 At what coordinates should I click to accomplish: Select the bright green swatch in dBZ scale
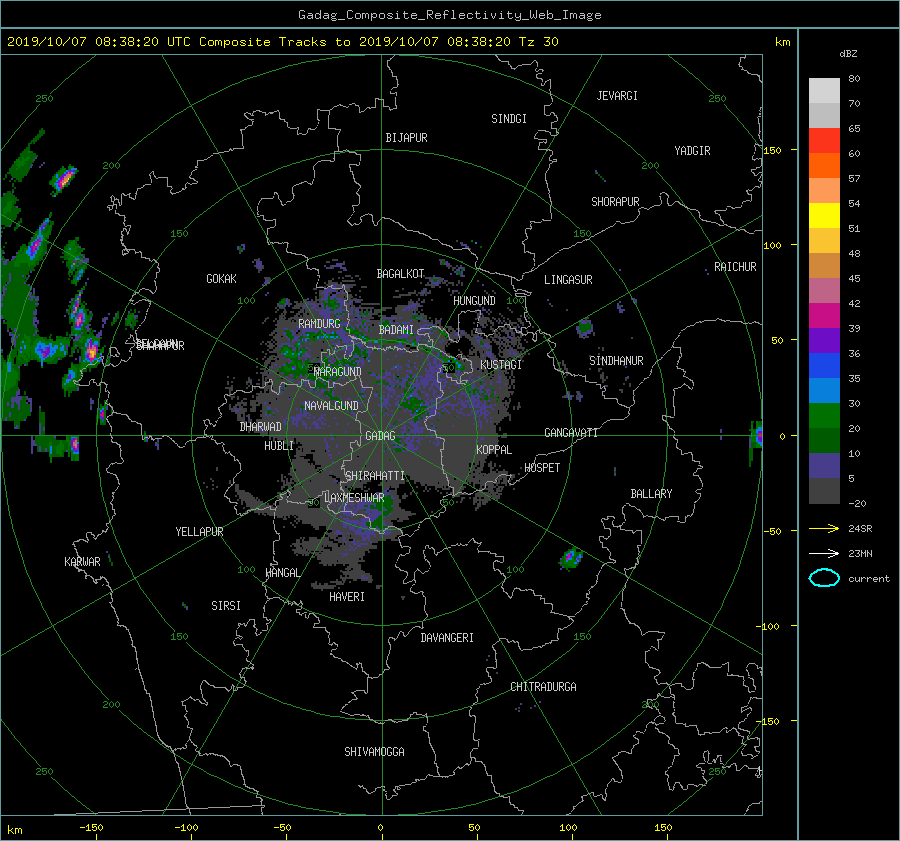click(824, 416)
